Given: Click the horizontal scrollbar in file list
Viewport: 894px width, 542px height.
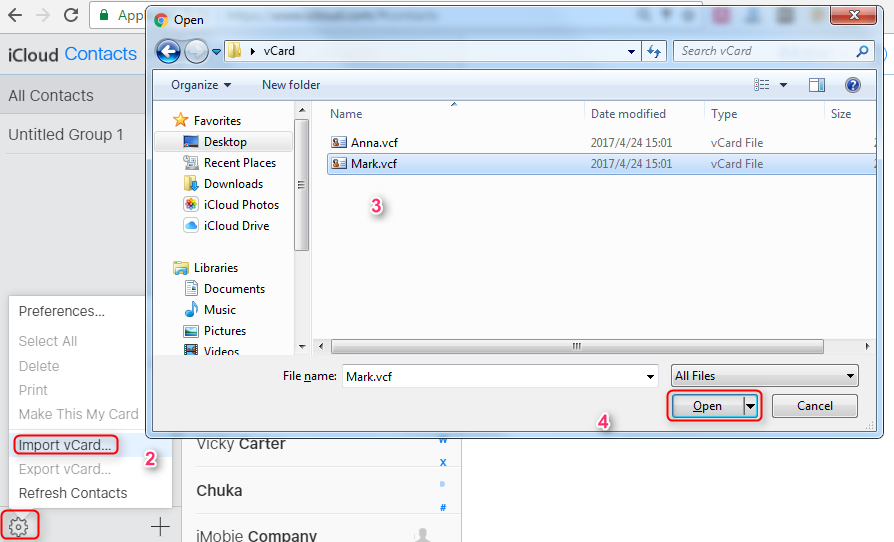Looking at the screenshot, I should (577, 346).
